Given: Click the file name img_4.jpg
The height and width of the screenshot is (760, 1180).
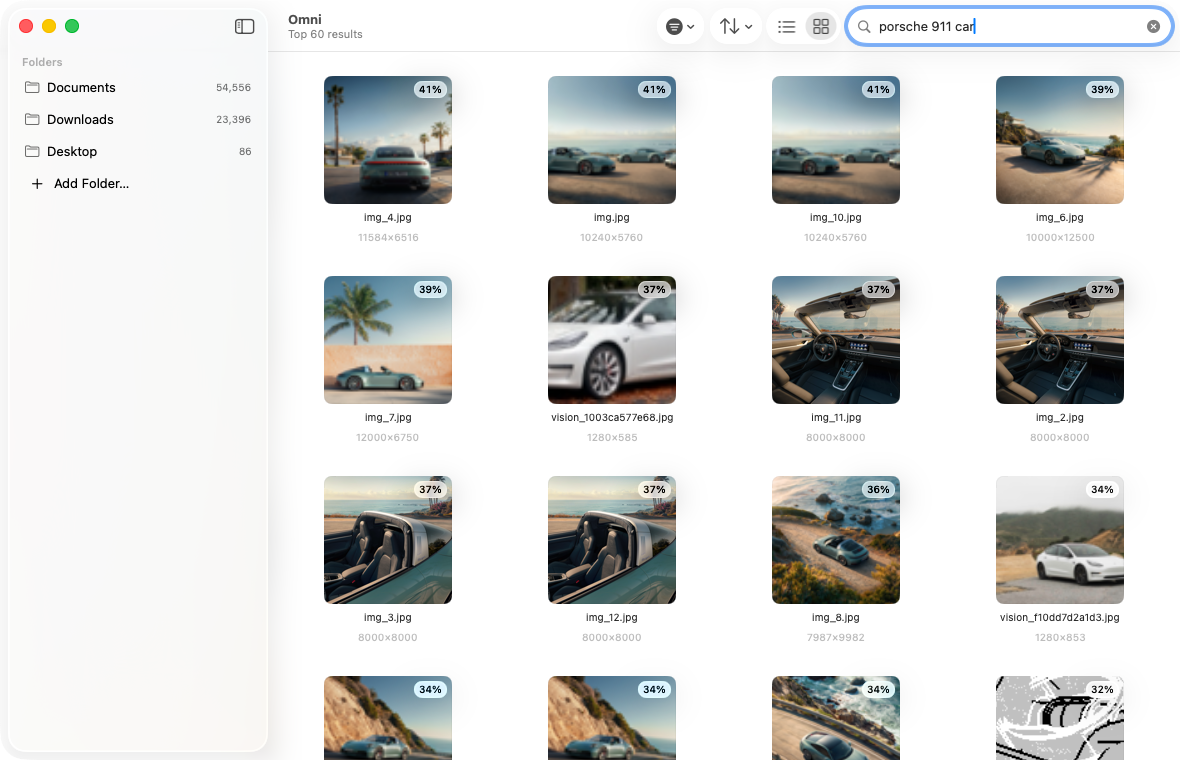Looking at the screenshot, I should click(388, 217).
